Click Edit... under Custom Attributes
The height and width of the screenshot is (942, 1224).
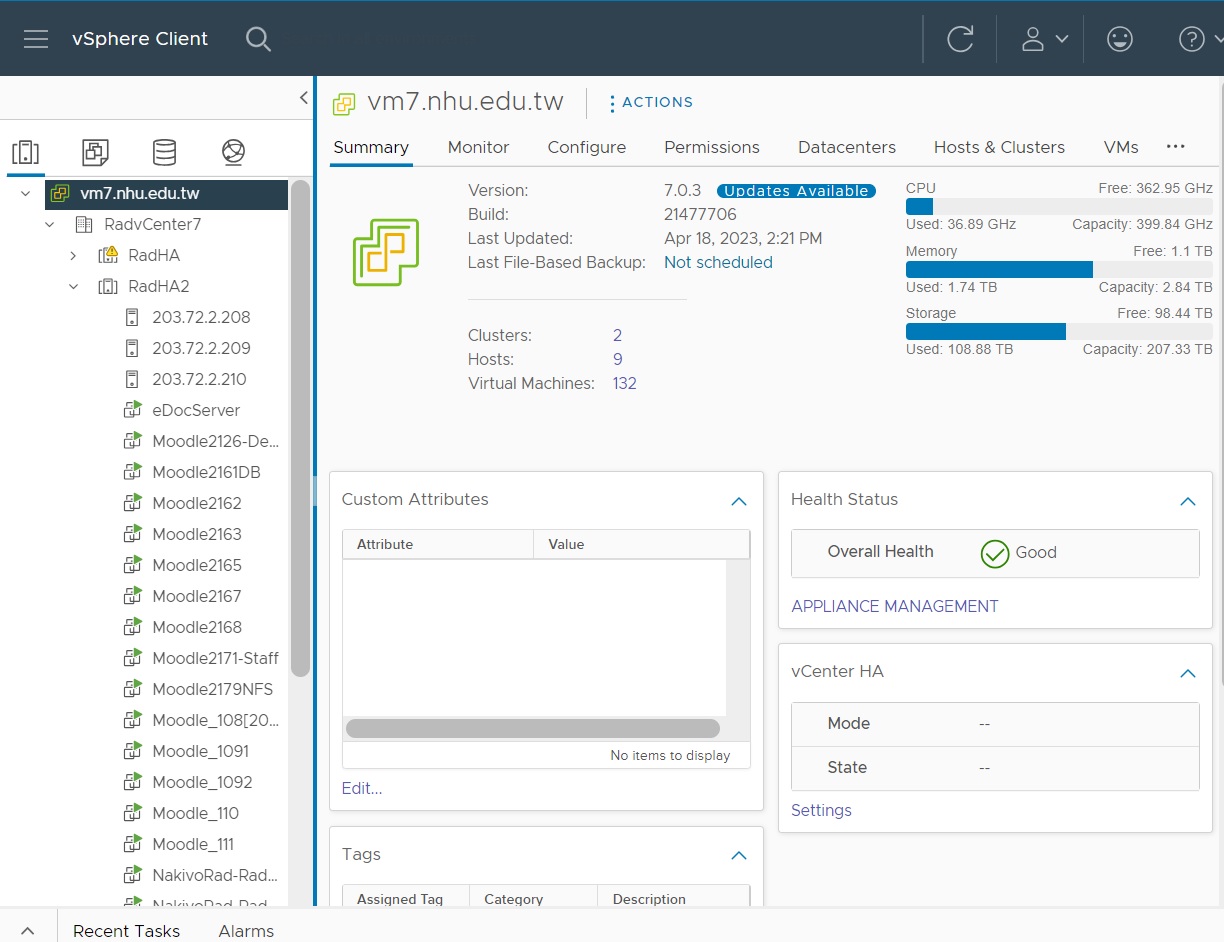pyautogui.click(x=362, y=788)
